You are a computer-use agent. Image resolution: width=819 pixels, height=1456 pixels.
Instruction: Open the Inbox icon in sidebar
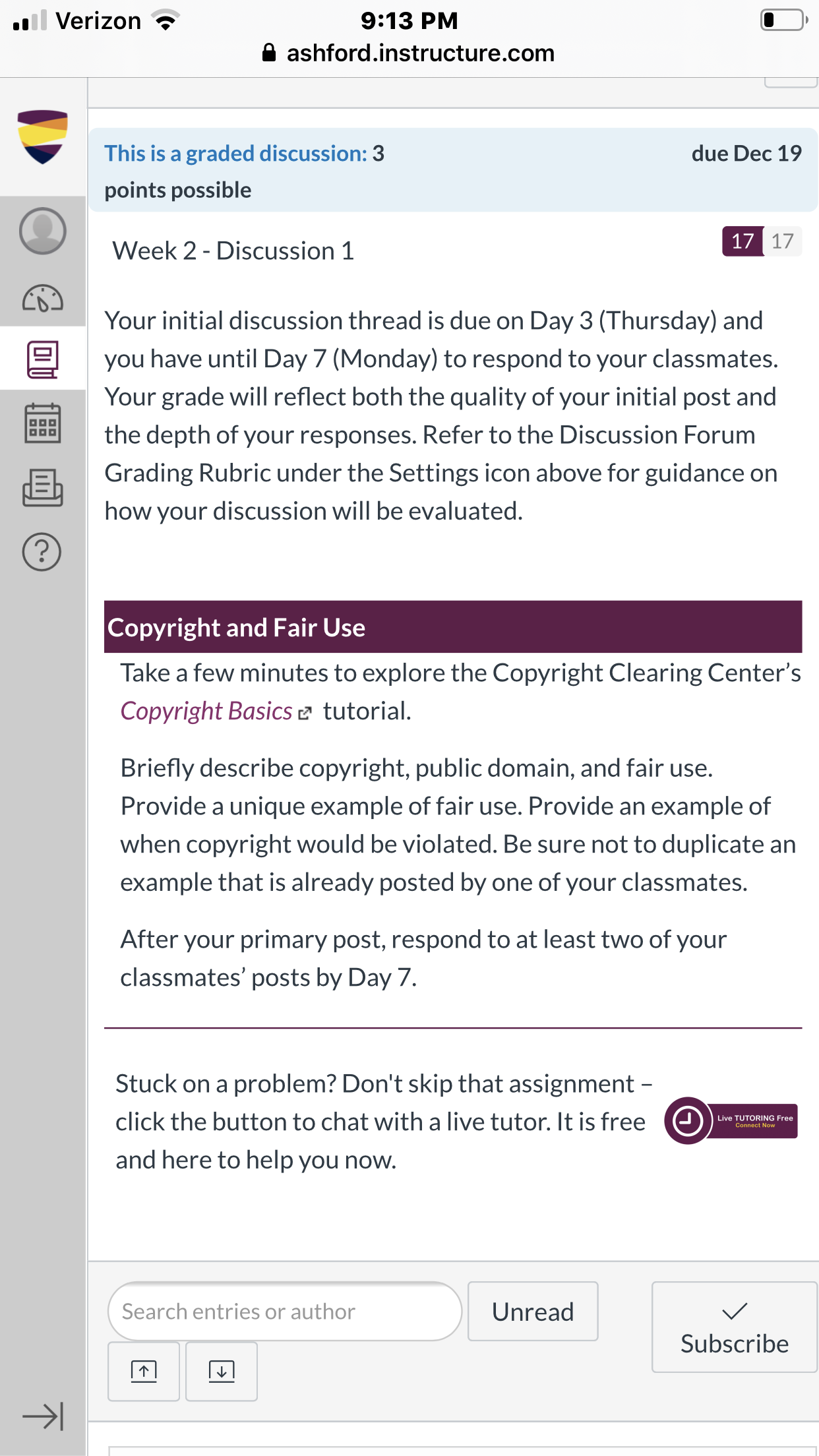pyautogui.click(x=43, y=487)
